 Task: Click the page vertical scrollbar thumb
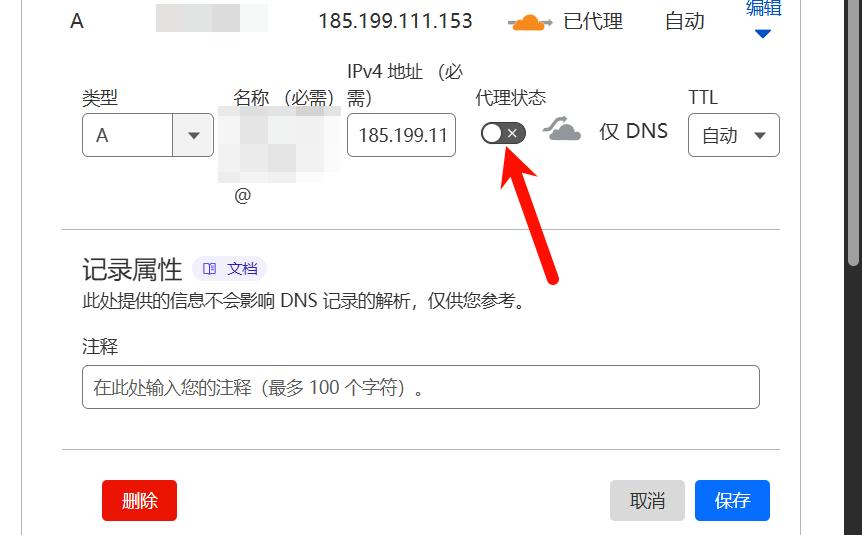(x=853, y=132)
